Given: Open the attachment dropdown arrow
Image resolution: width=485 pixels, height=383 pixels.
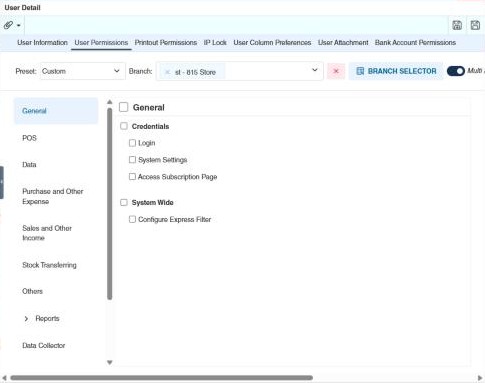Looking at the screenshot, I should pyautogui.click(x=19, y=26).
